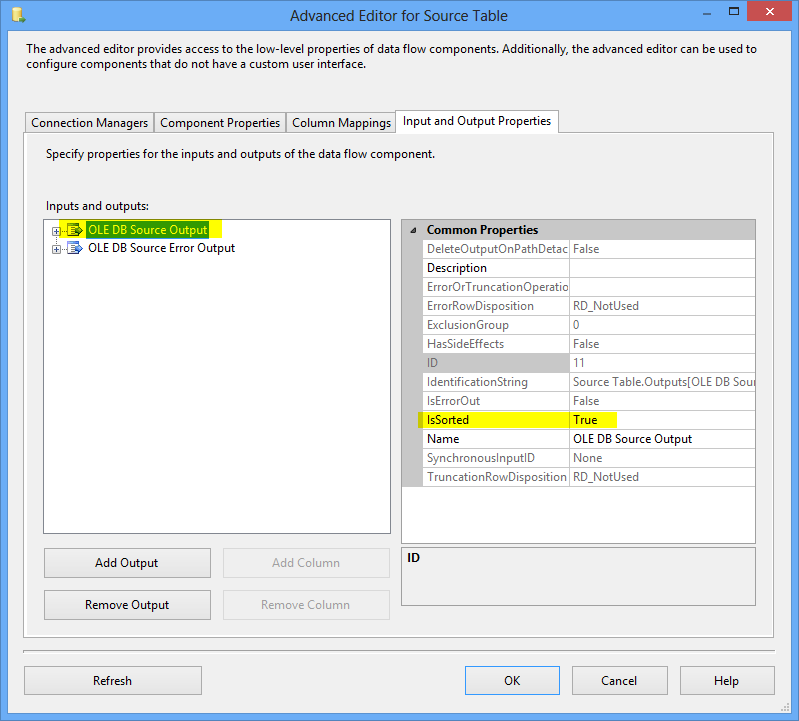Confirm changes with the OK button
799x721 pixels.
click(x=512, y=681)
